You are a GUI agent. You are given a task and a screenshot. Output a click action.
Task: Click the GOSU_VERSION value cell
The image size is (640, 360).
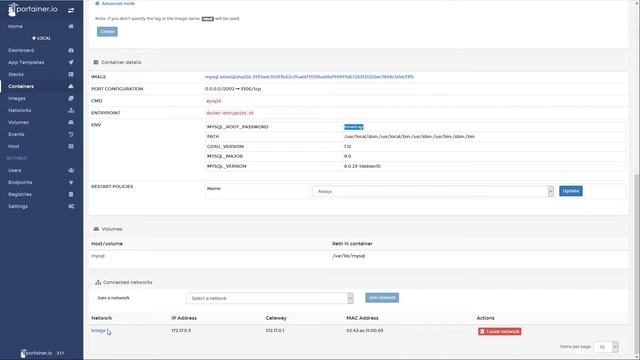(347, 147)
